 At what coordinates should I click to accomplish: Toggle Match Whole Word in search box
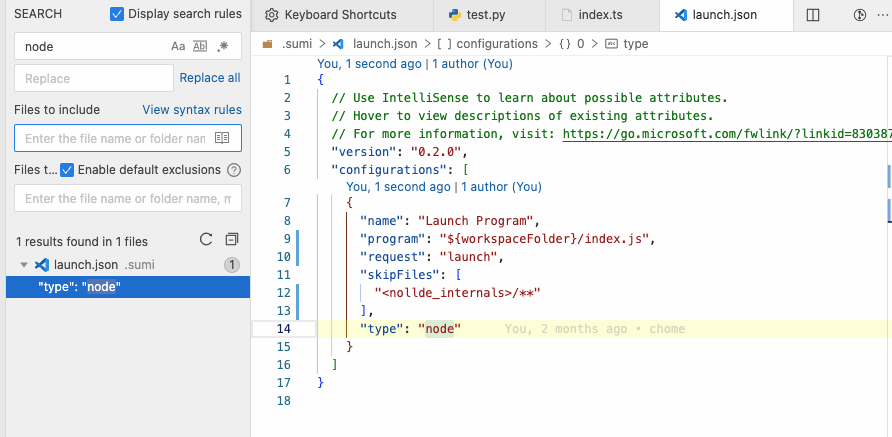[x=200, y=47]
